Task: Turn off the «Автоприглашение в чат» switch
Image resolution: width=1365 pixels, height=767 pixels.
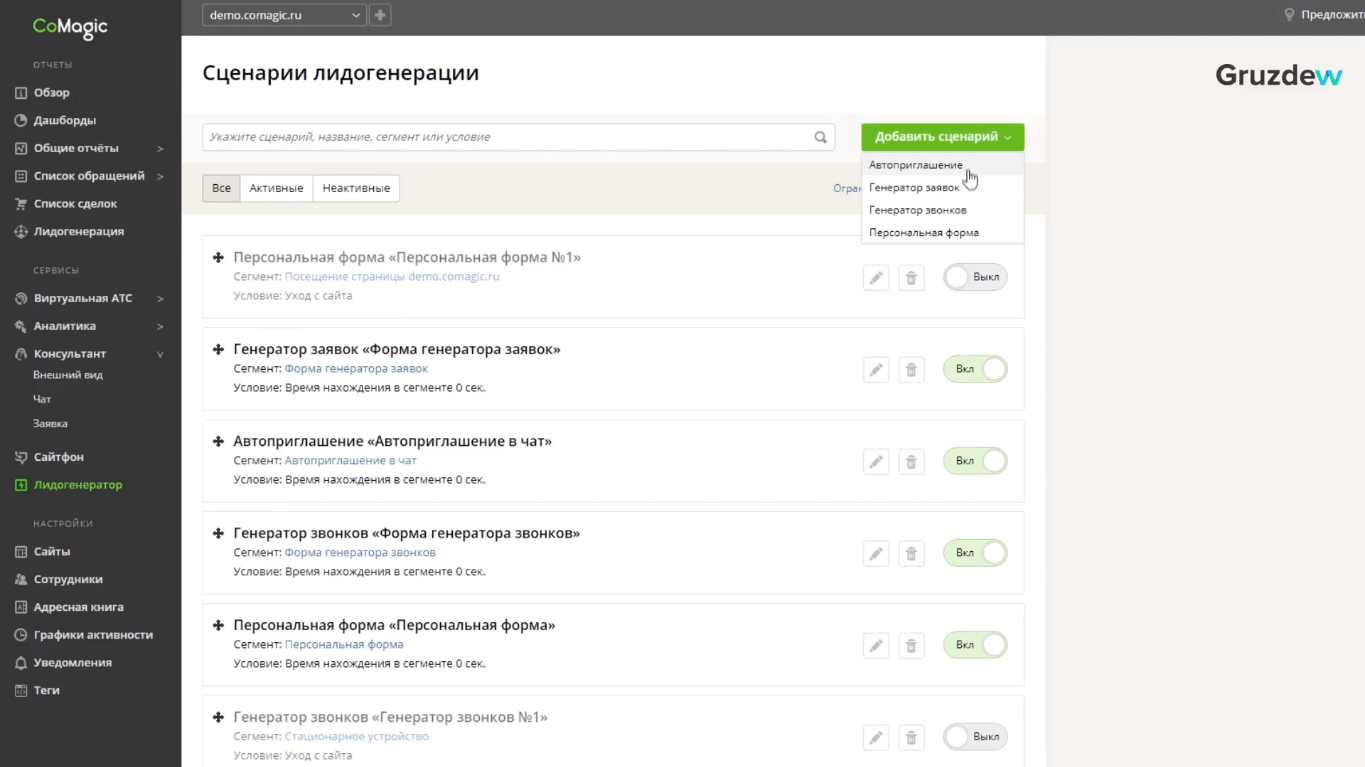Action: click(x=975, y=461)
